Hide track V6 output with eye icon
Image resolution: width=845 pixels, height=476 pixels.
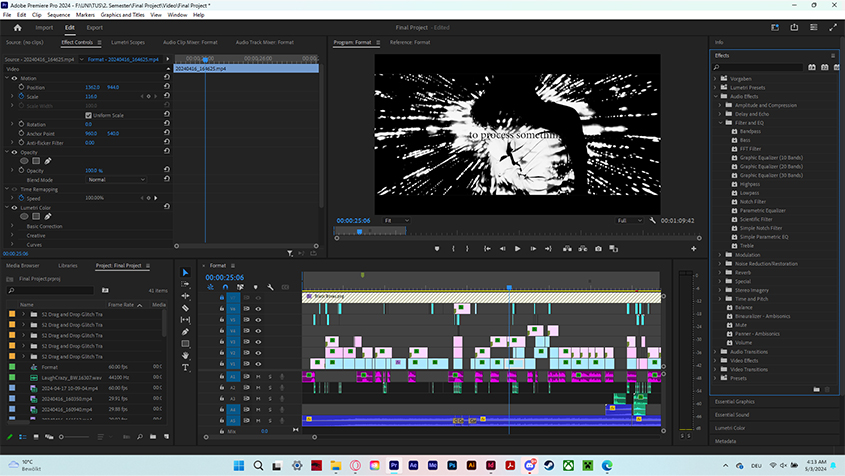click(x=258, y=309)
